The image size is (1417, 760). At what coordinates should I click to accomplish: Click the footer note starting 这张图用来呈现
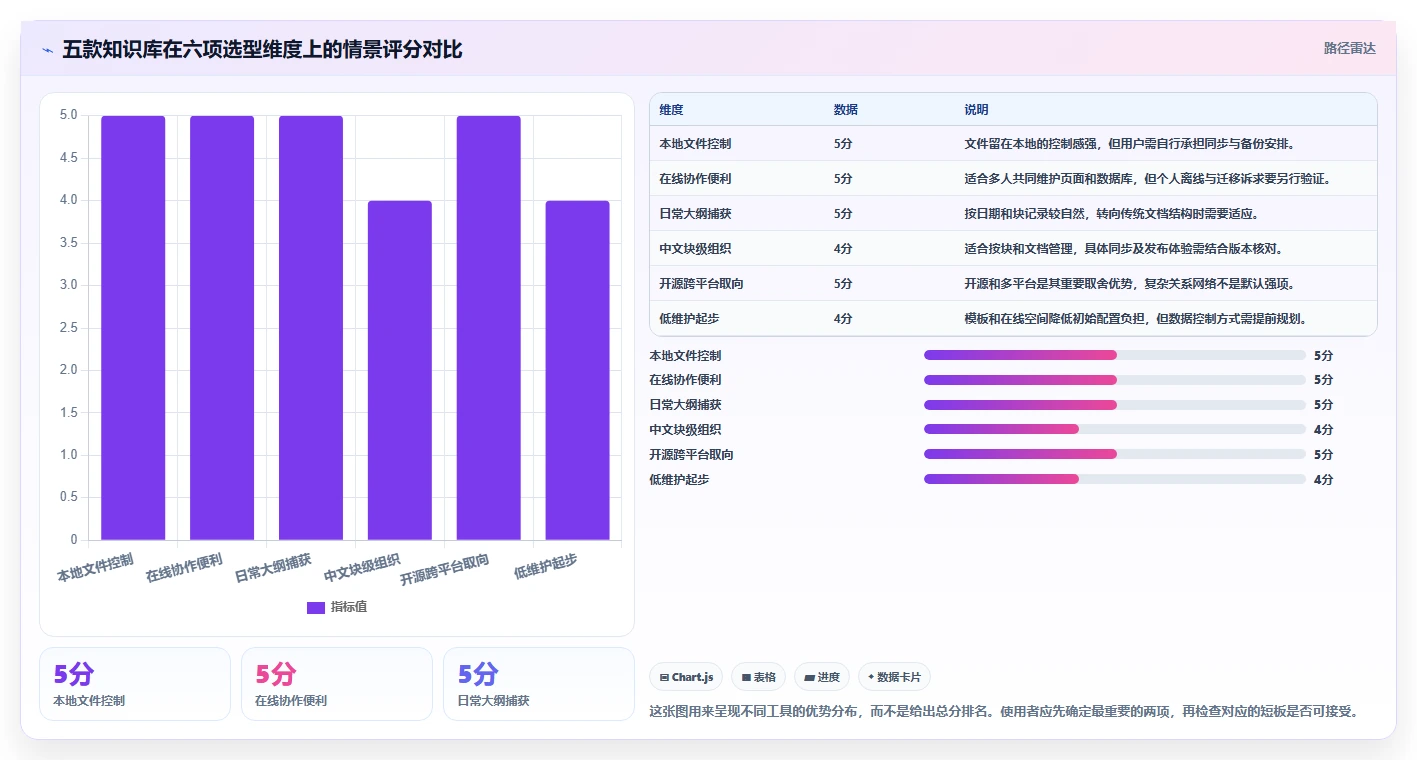(1007, 711)
